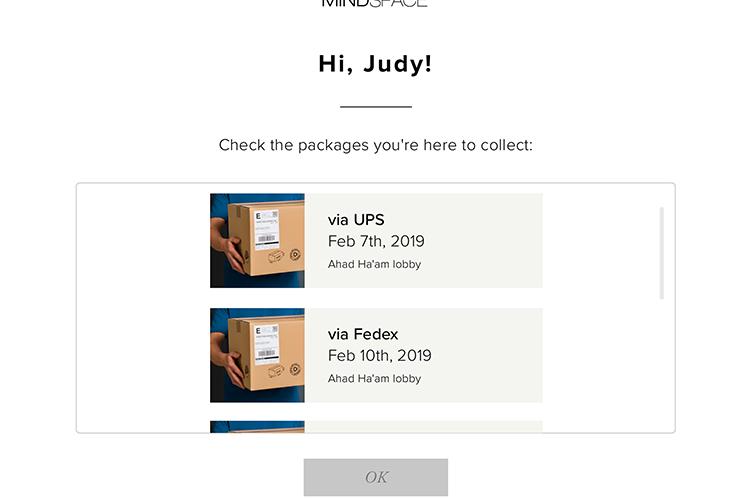Click the Hi, Judy! heading

click(375, 64)
